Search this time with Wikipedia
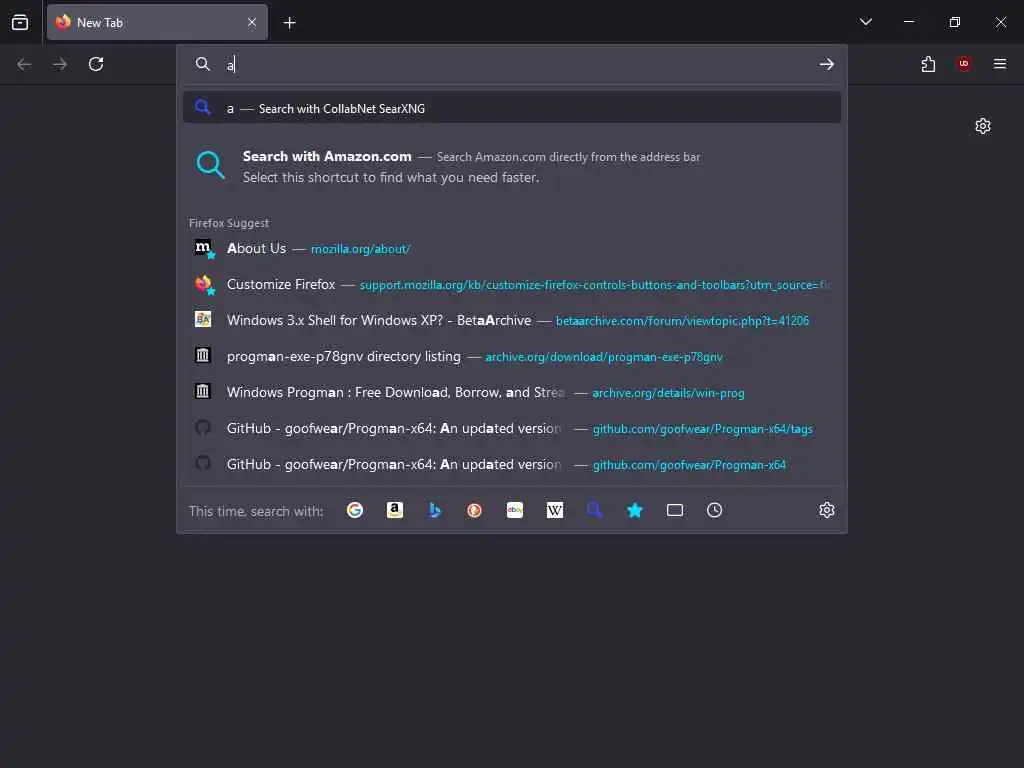This screenshot has width=1024, height=768. point(554,510)
